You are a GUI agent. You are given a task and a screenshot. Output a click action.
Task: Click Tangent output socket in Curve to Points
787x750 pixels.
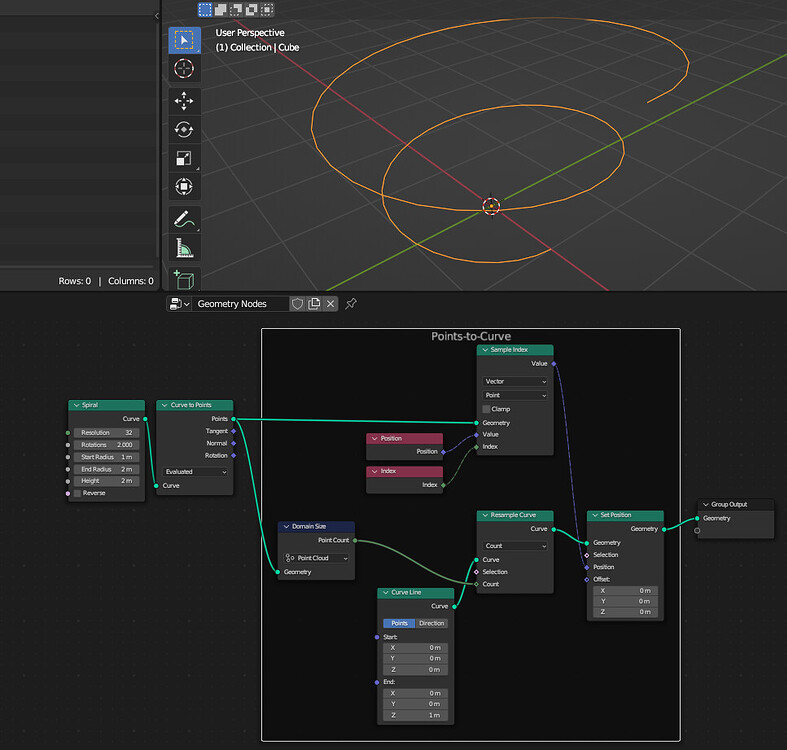(233, 431)
